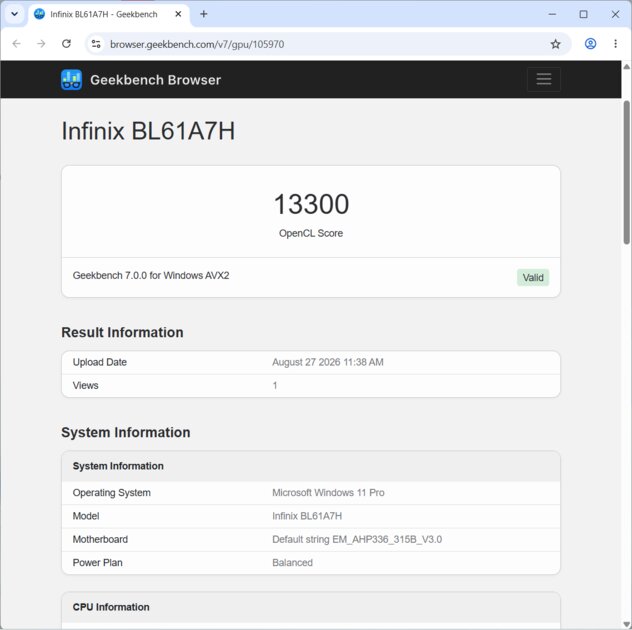This screenshot has height=630, width=632.
Task: Click the Geekbench logo icon
Action: (x=71, y=79)
